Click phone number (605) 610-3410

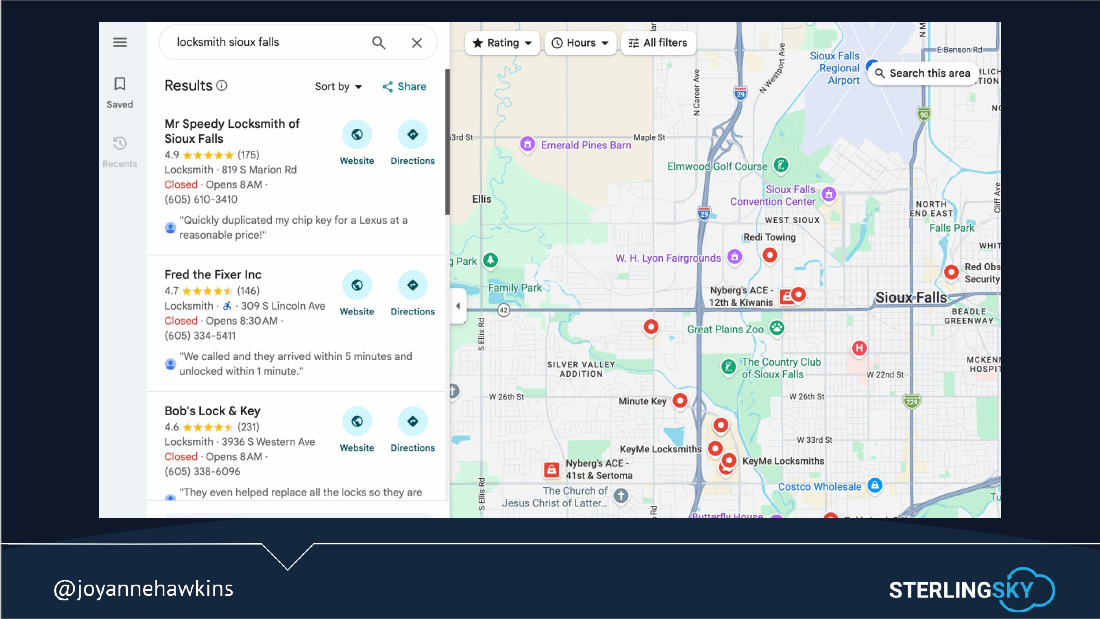[x=201, y=199]
